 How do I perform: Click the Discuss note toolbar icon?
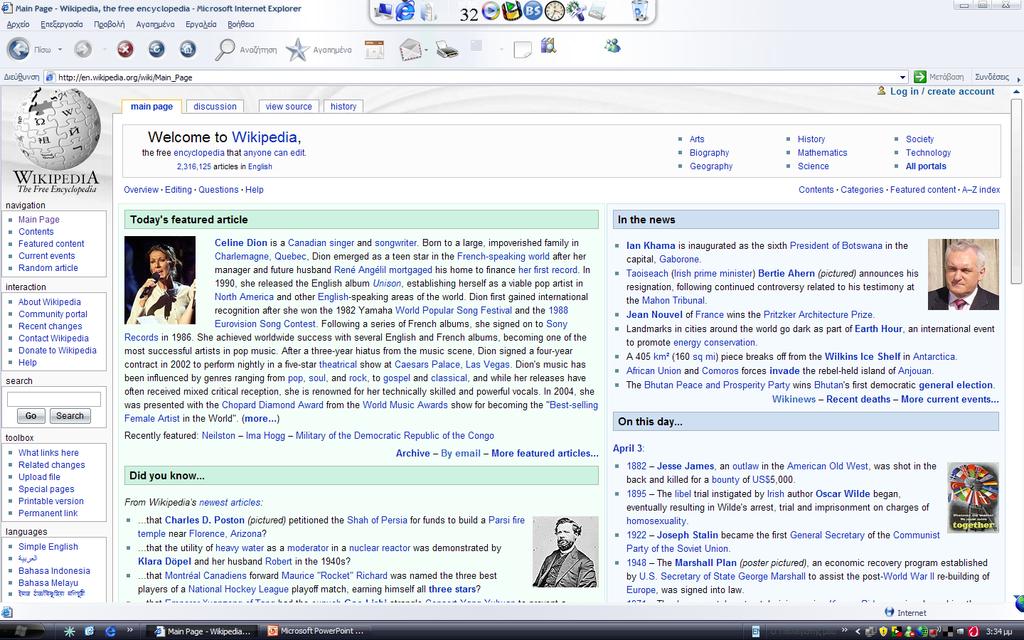point(522,50)
